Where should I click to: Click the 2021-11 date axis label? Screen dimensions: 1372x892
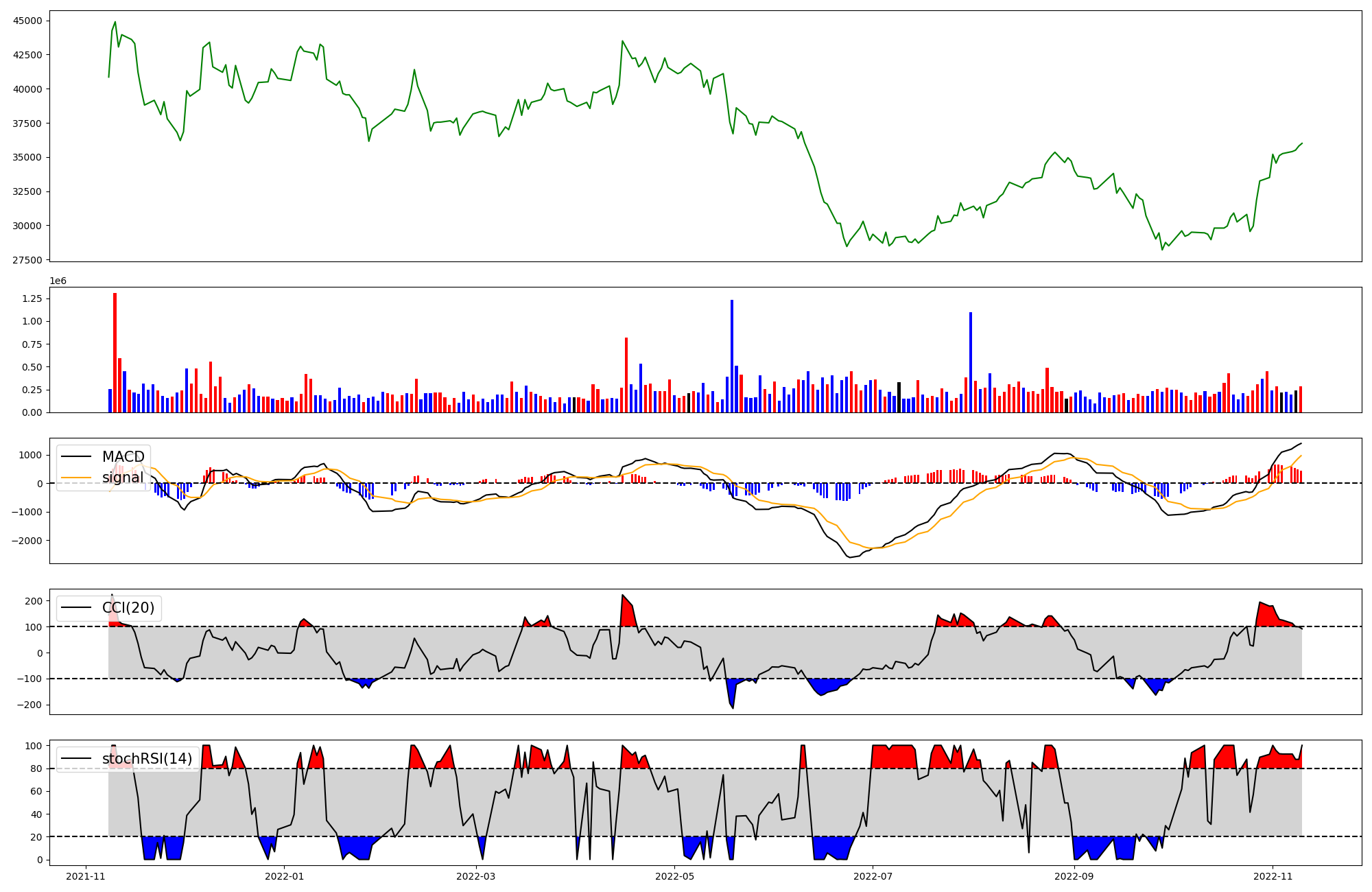coord(86,876)
